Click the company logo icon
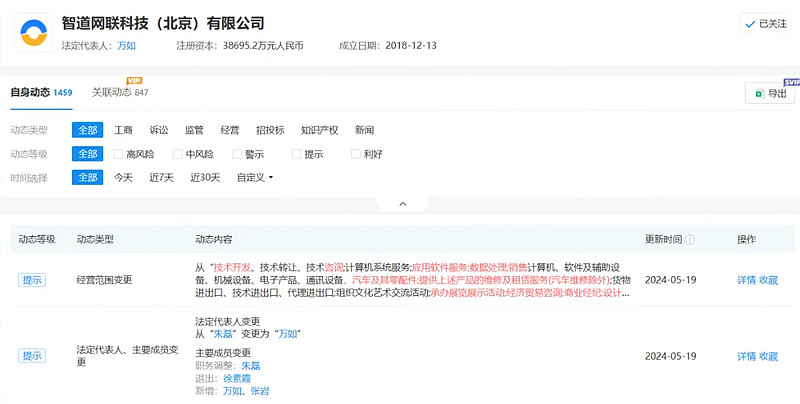Screen dimensions: 800x404 tap(34, 33)
